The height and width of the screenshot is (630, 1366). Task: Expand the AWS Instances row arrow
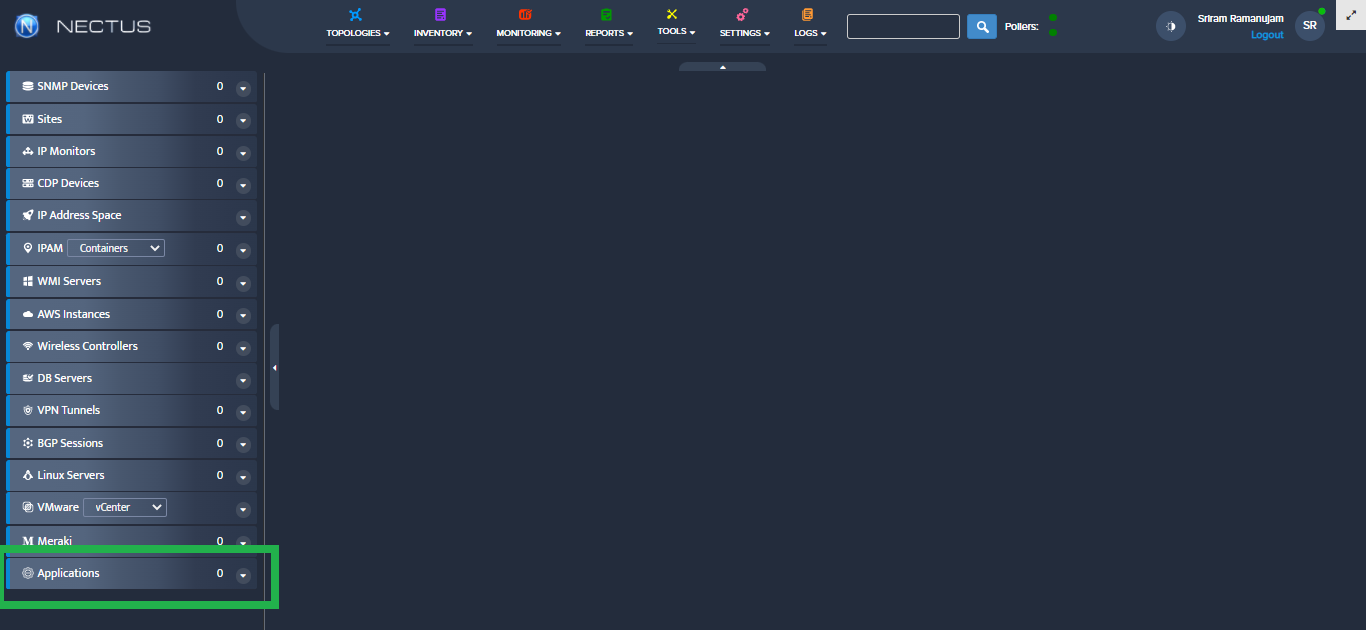point(243,316)
